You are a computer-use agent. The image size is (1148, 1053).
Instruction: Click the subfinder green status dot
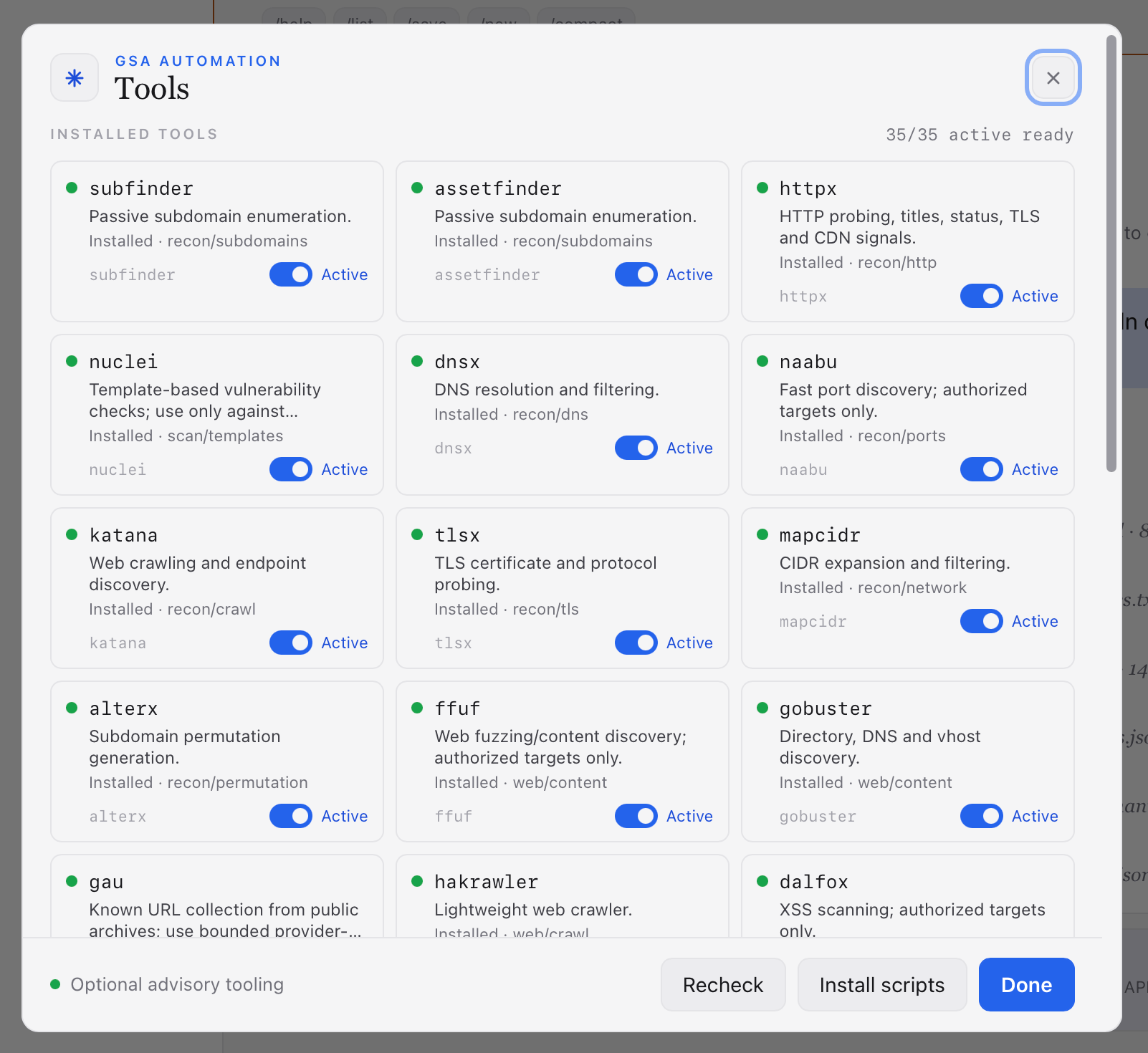[x=72, y=188]
